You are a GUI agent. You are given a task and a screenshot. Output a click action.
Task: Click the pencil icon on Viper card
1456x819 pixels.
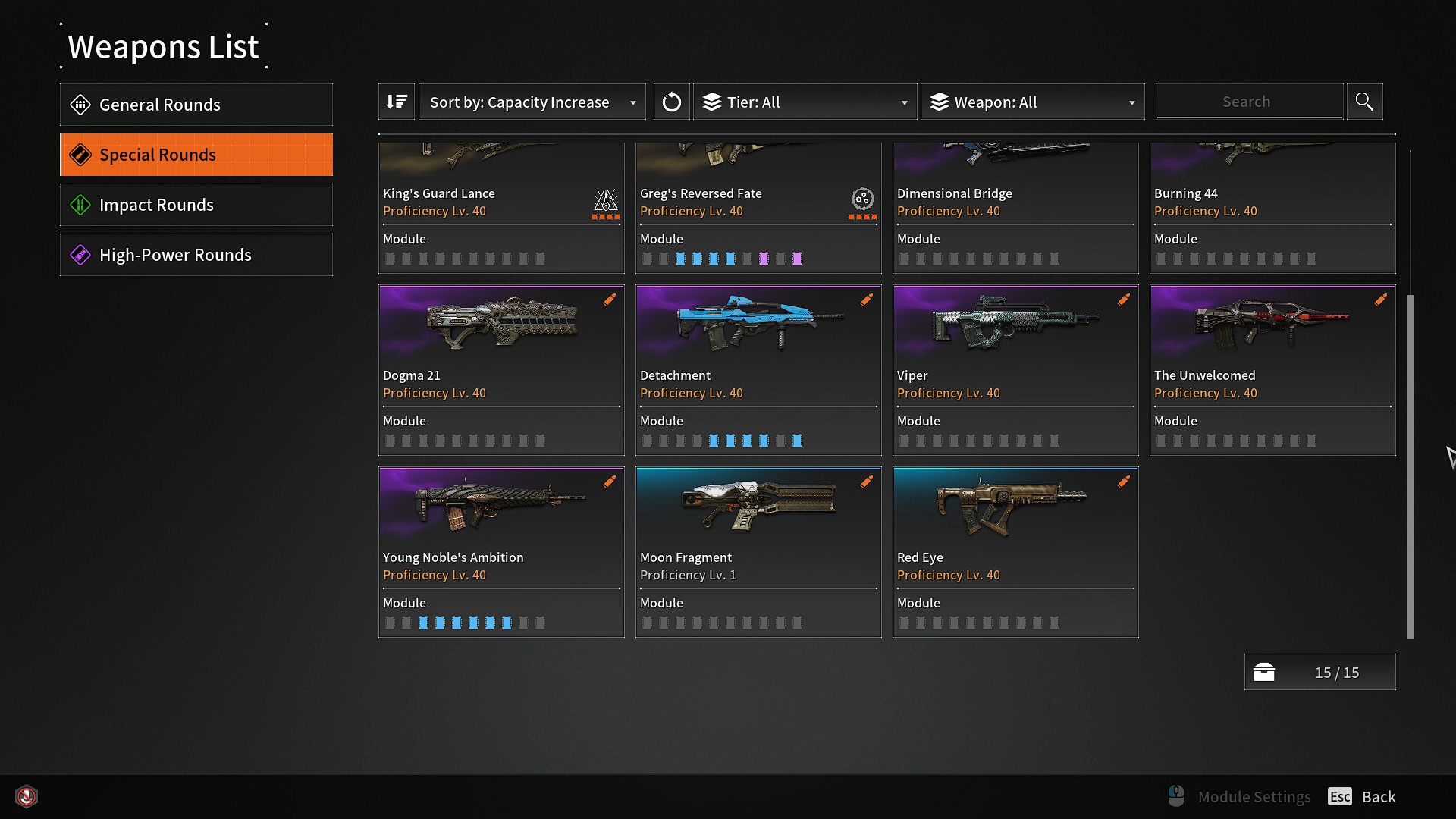(1124, 300)
